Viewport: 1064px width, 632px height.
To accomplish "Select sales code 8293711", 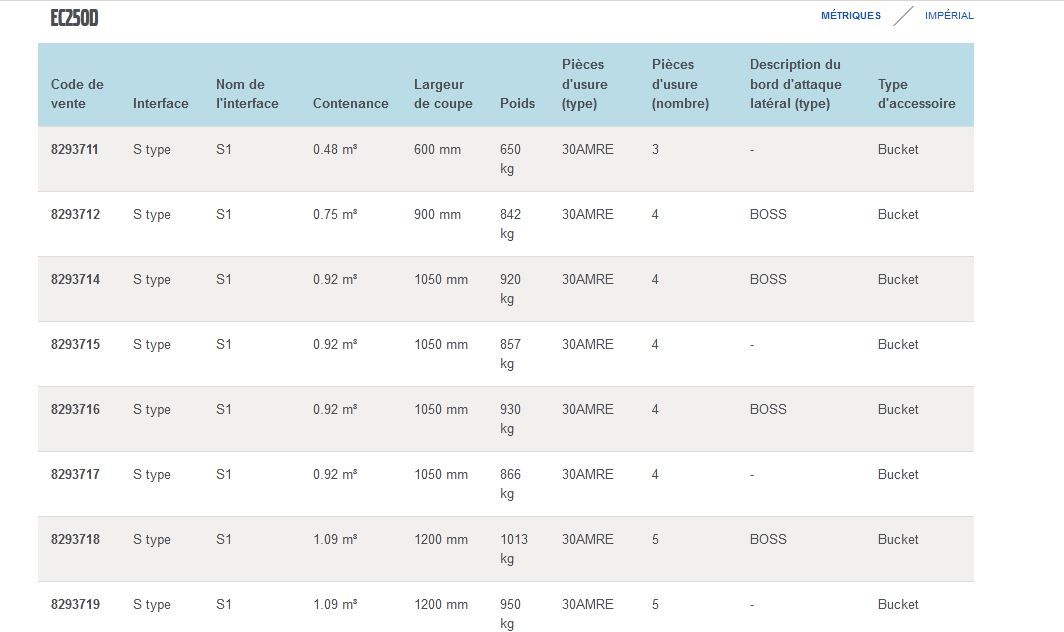I will coord(75,150).
